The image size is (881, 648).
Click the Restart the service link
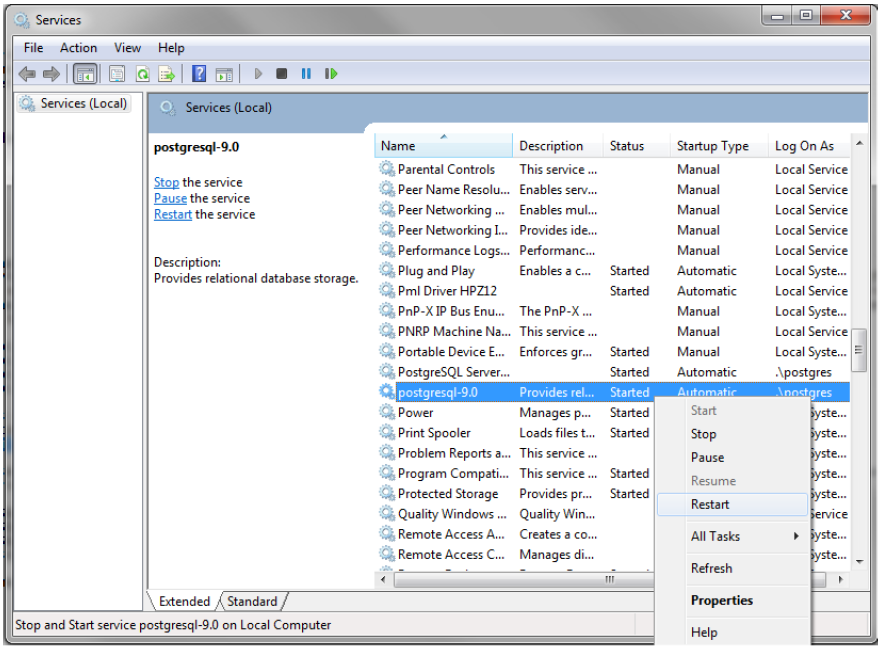coord(172,214)
